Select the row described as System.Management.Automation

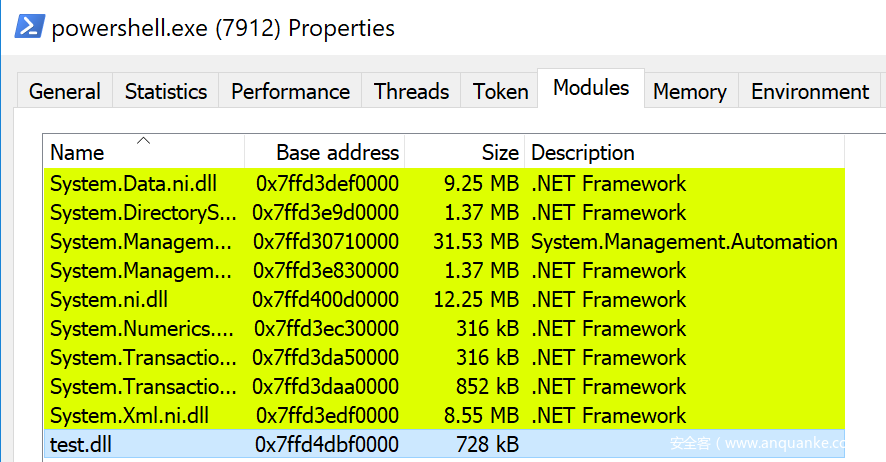[684, 242]
